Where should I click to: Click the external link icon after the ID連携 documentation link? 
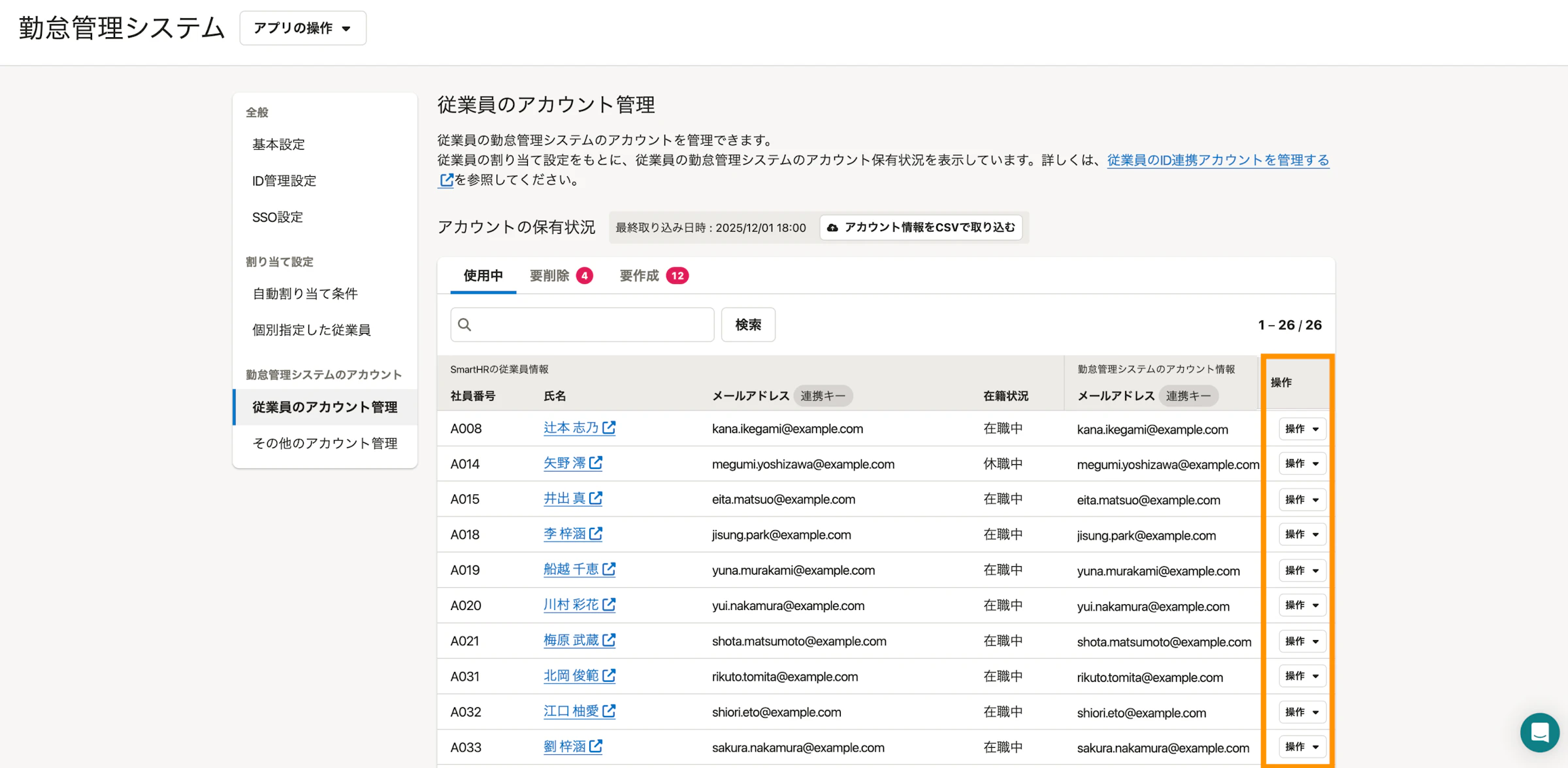pos(446,181)
